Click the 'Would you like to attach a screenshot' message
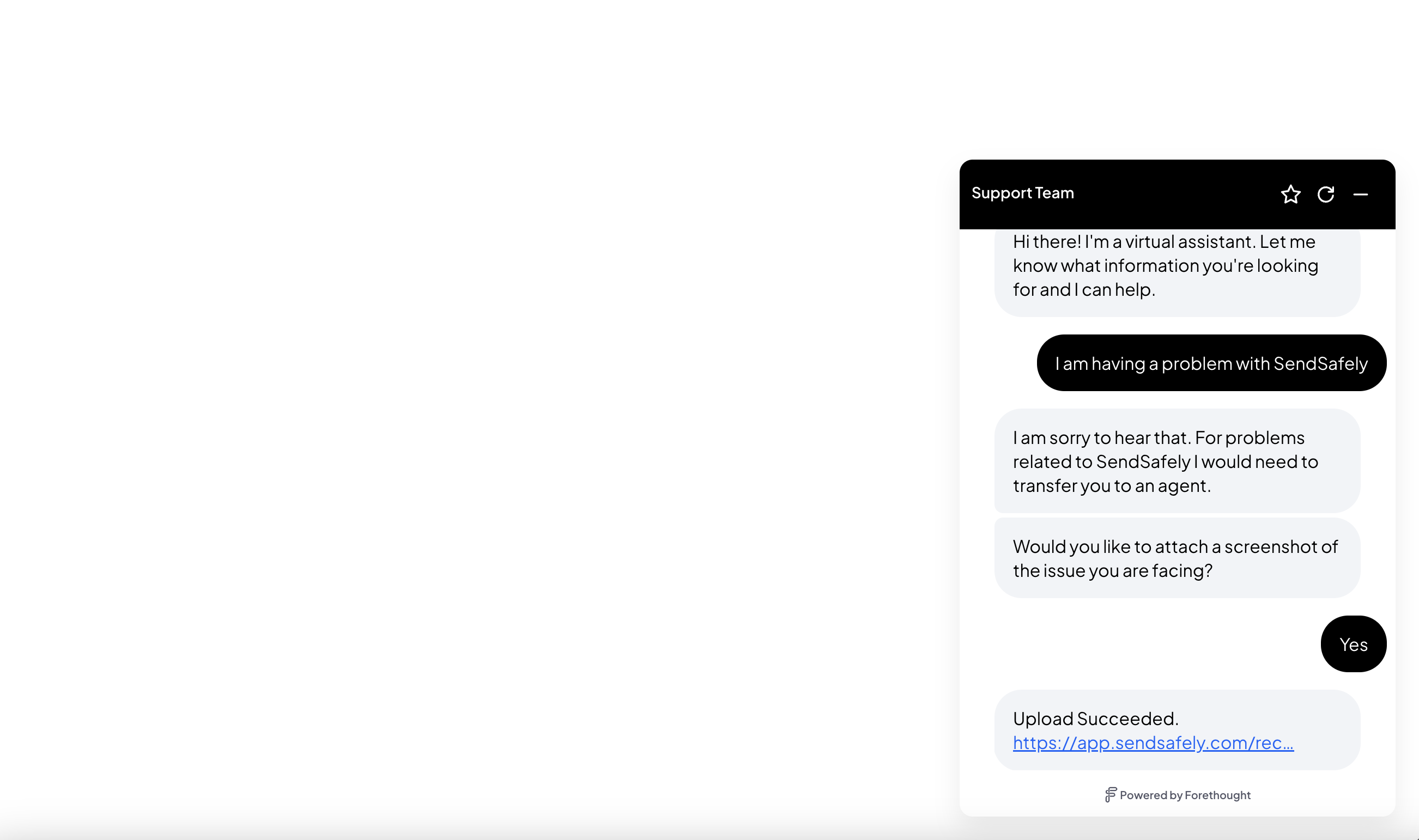 pyautogui.click(x=1177, y=558)
